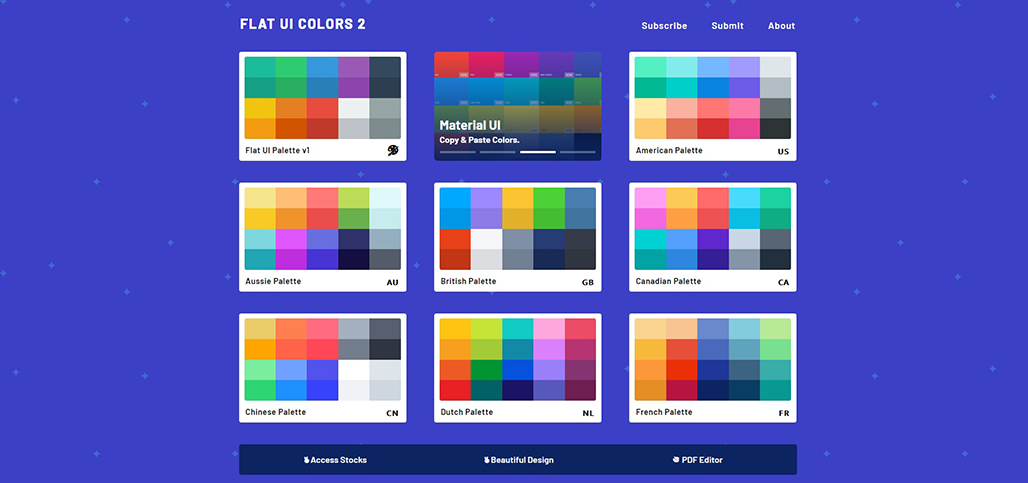The height and width of the screenshot is (483, 1028).
Task: Select the highlighted third carousel indicator bar
Action: tap(538, 152)
